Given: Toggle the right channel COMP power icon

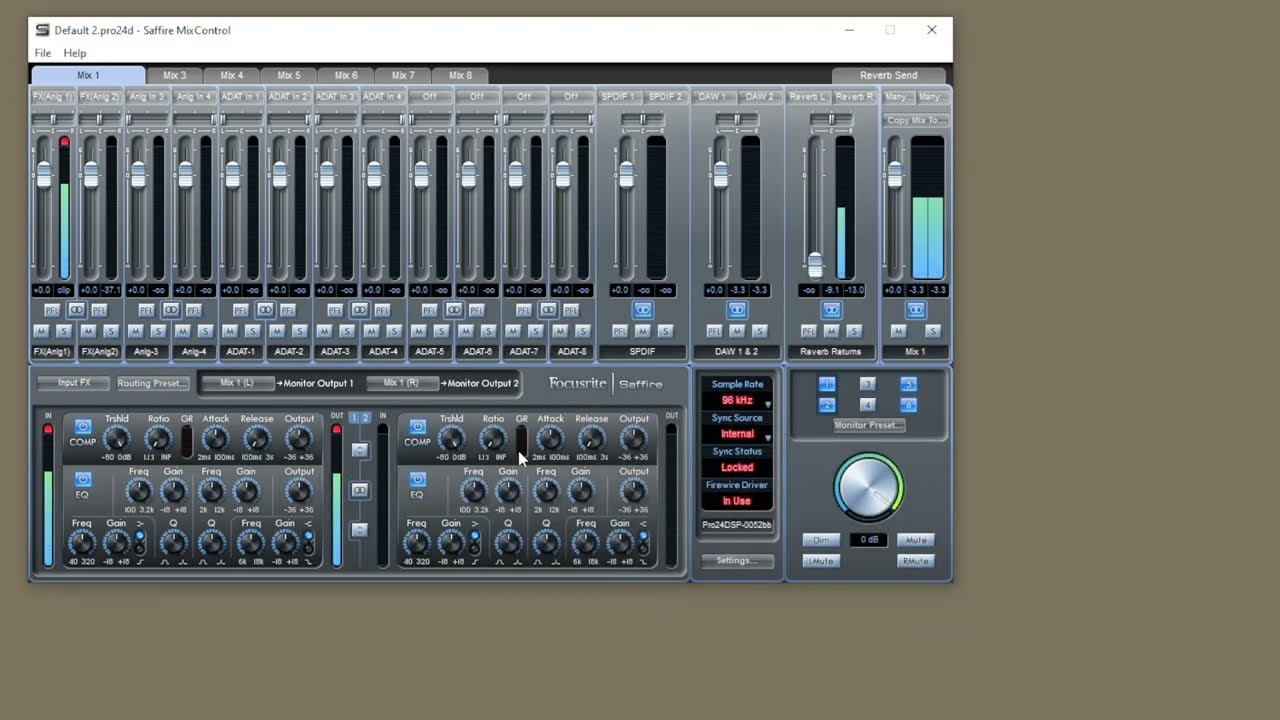Looking at the screenshot, I should click(418, 427).
